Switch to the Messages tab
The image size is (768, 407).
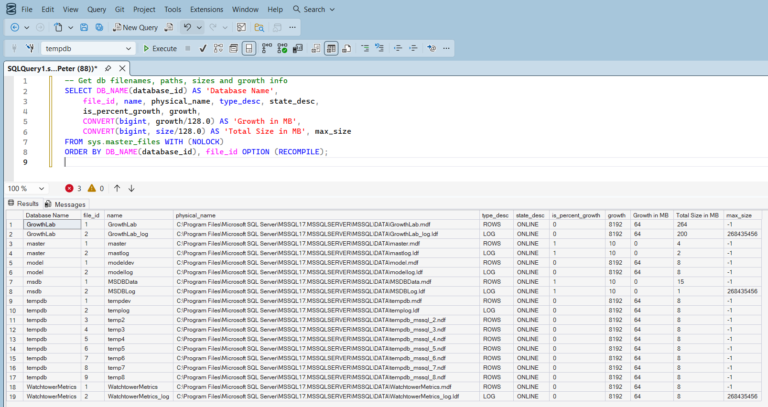click(65, 204)
